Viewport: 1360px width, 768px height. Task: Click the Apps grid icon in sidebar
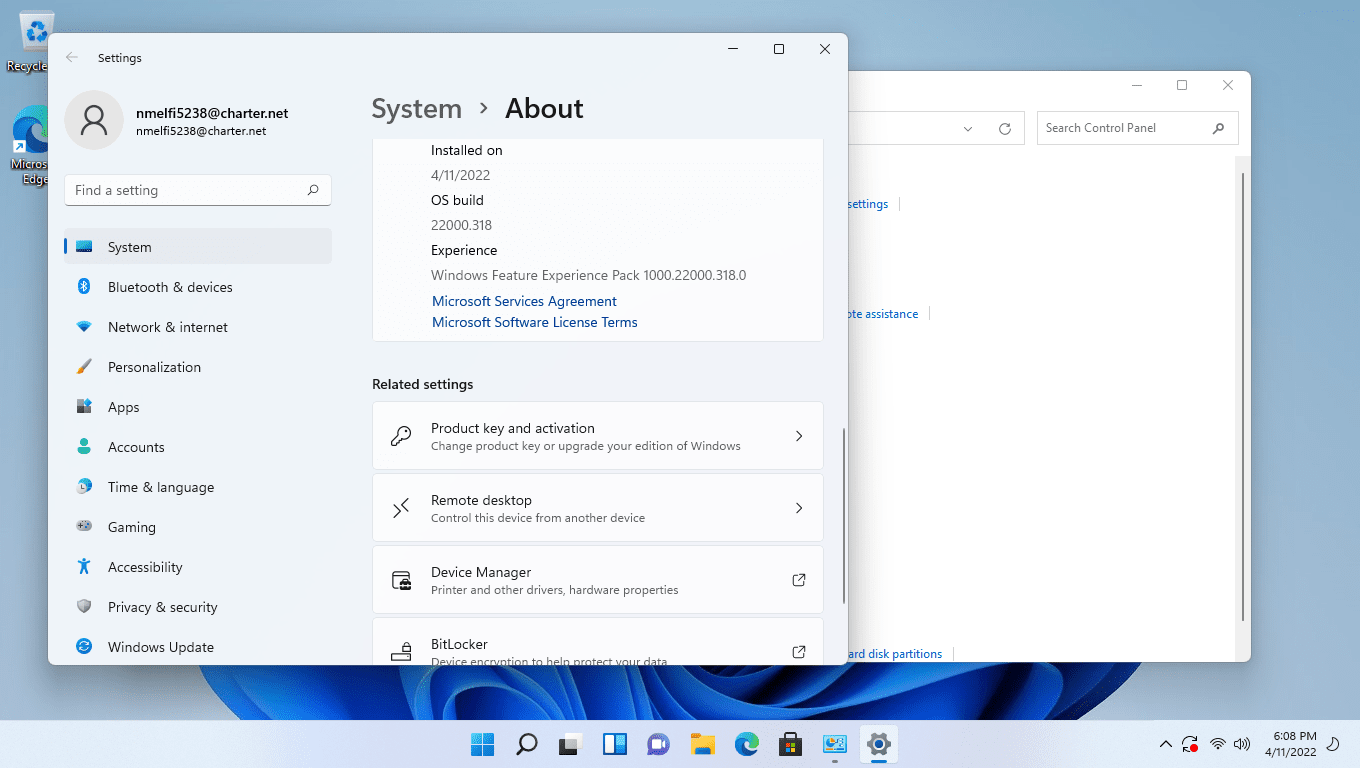[84, 407]
